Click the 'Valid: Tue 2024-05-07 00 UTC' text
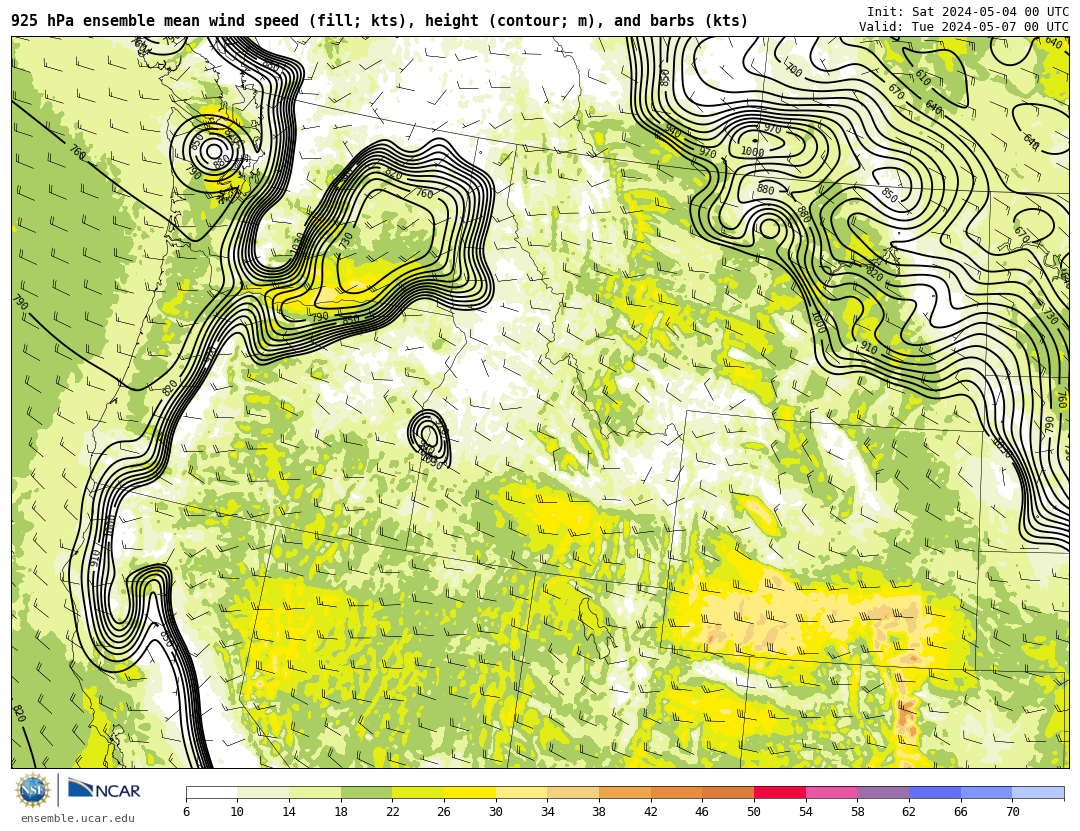This screenshot has width=1080, height=831. pos(964,27)
